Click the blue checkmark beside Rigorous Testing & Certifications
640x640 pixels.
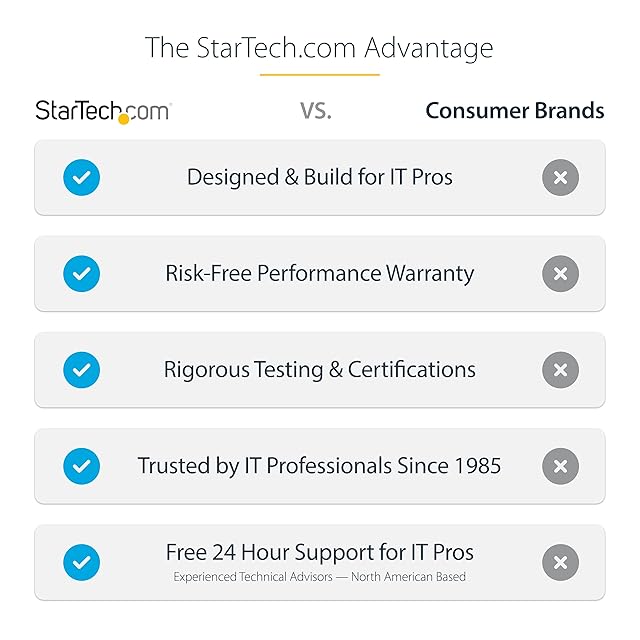(x=81, y=370)
